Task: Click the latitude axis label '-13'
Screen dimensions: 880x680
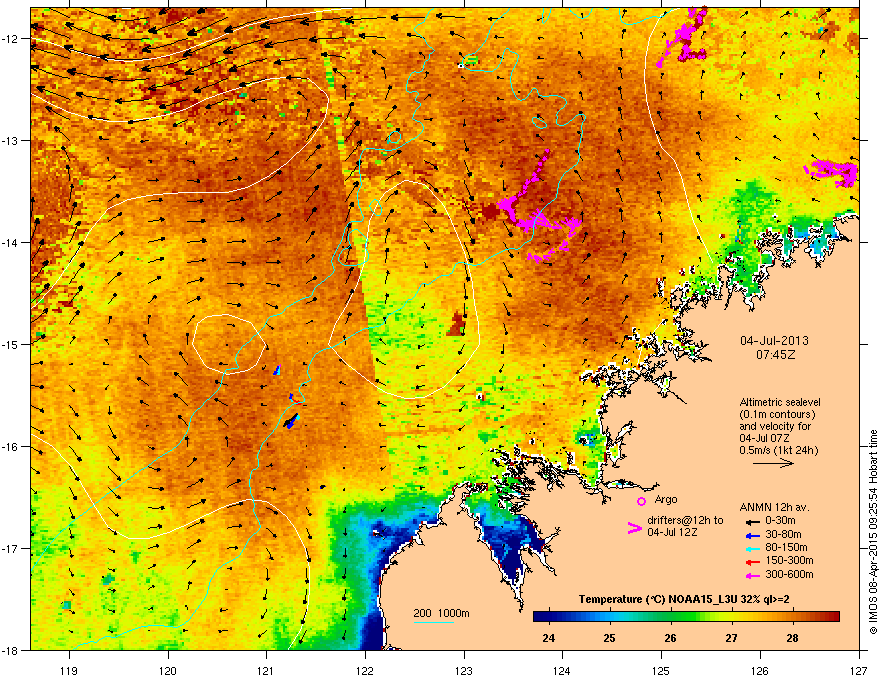Action: (x=10, y=140)
